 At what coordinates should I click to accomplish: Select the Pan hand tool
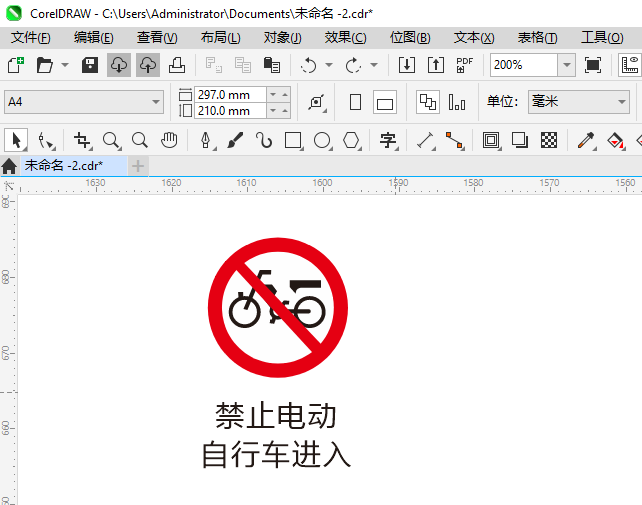tap(169, 140)
